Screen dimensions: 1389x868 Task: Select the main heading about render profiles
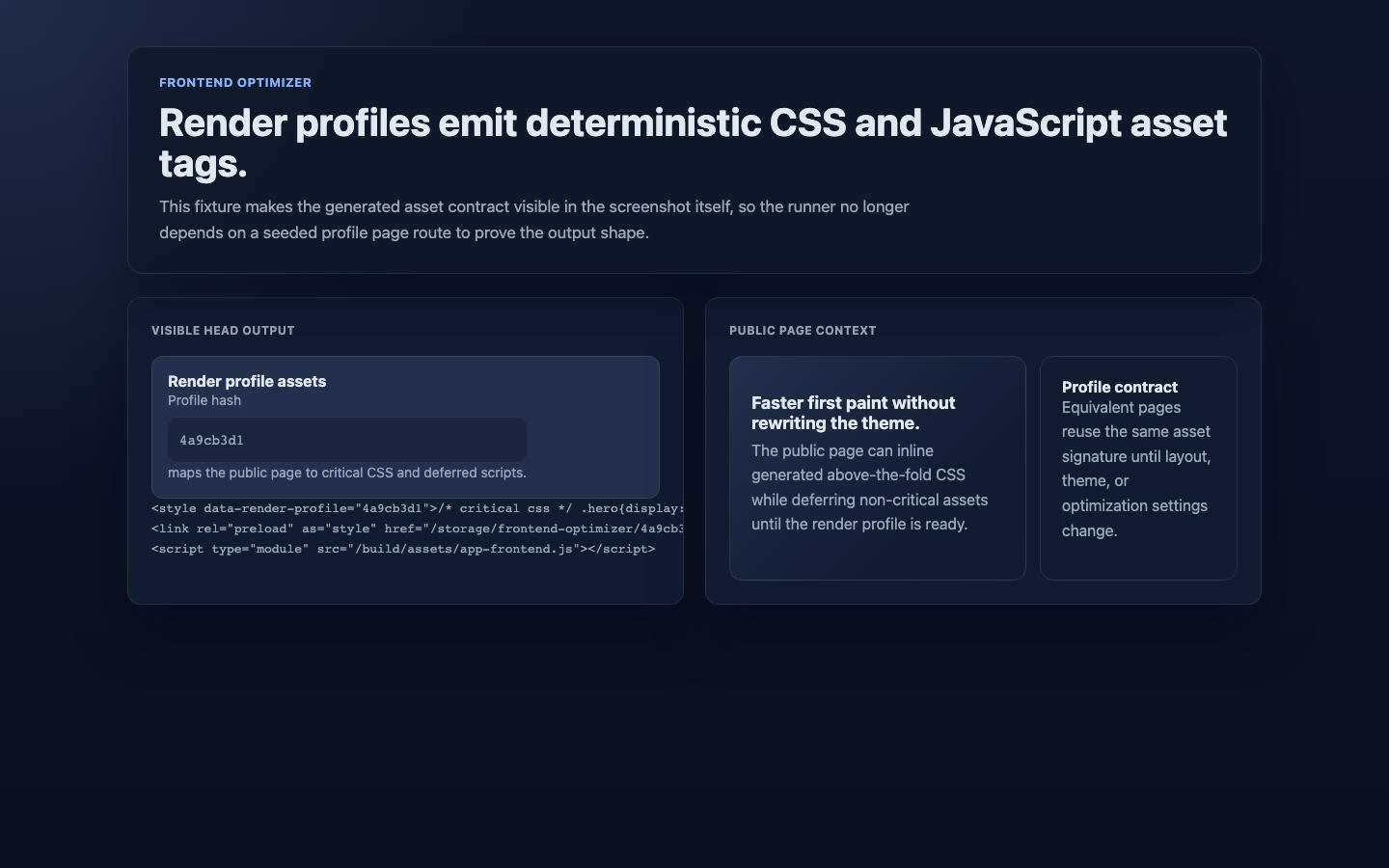(694, 143)
